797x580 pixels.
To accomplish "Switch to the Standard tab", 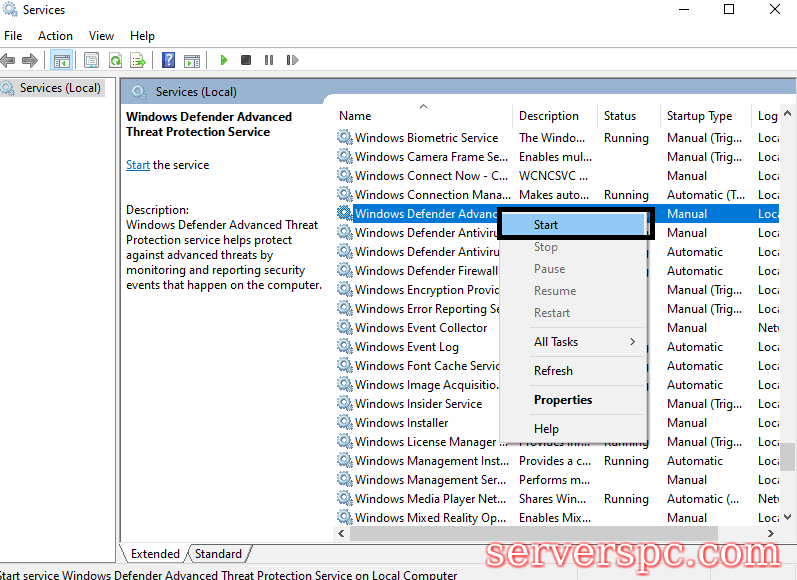I will point(218,553).
